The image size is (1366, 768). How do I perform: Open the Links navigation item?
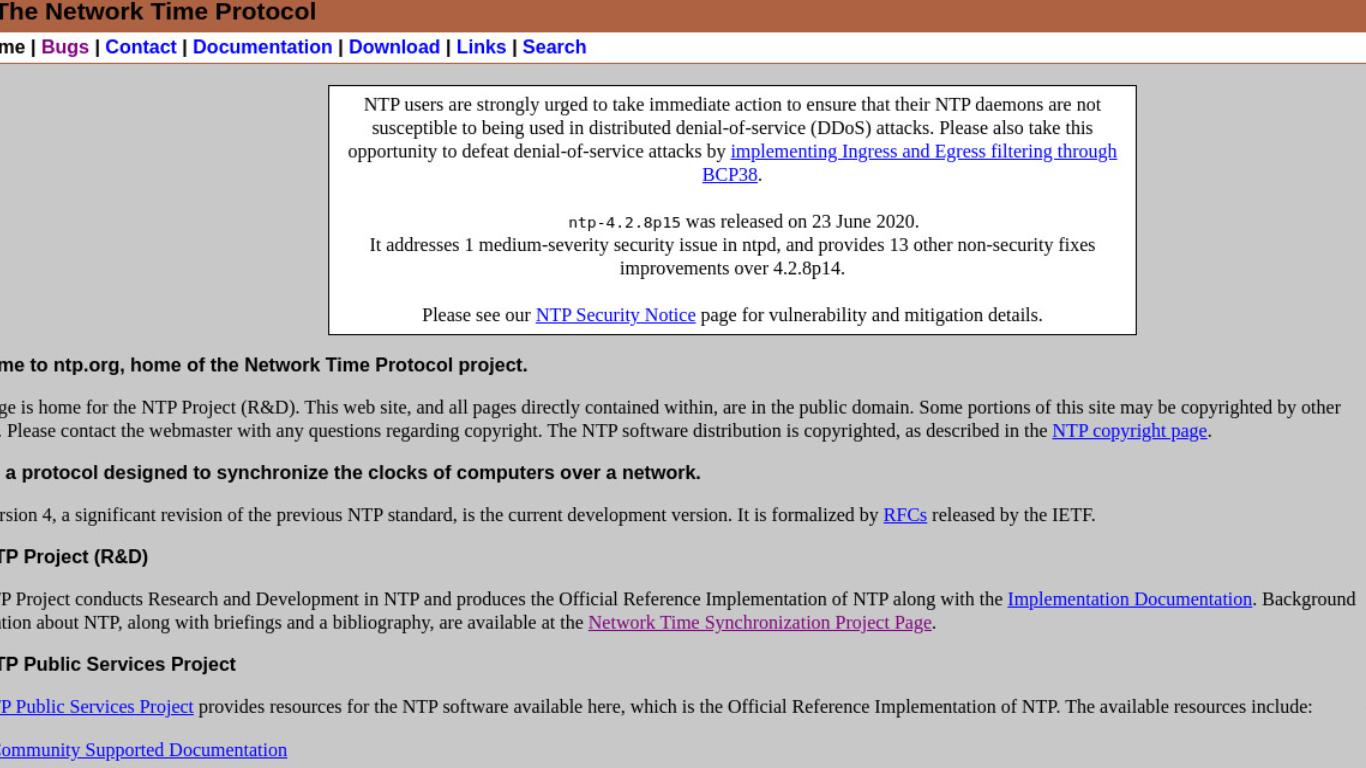(481, 47)
